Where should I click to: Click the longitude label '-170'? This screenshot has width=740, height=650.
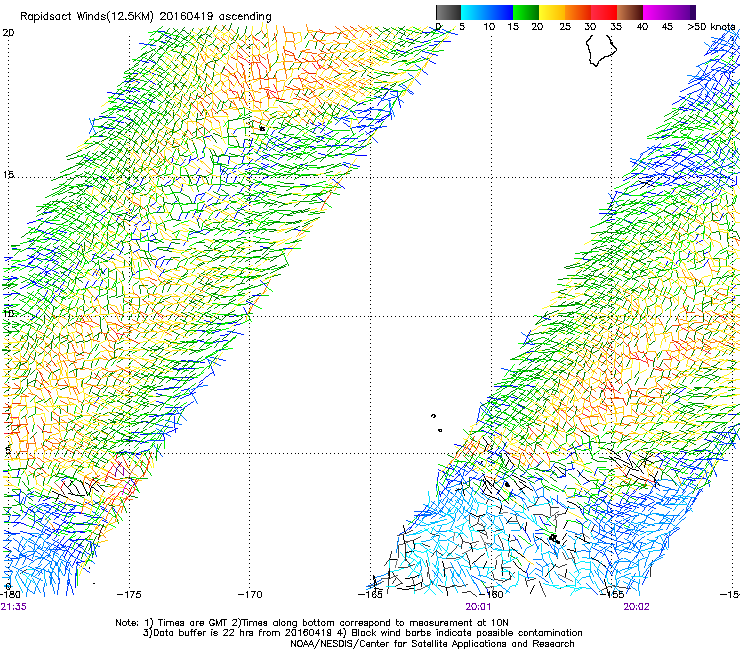(x=250, y=595)
